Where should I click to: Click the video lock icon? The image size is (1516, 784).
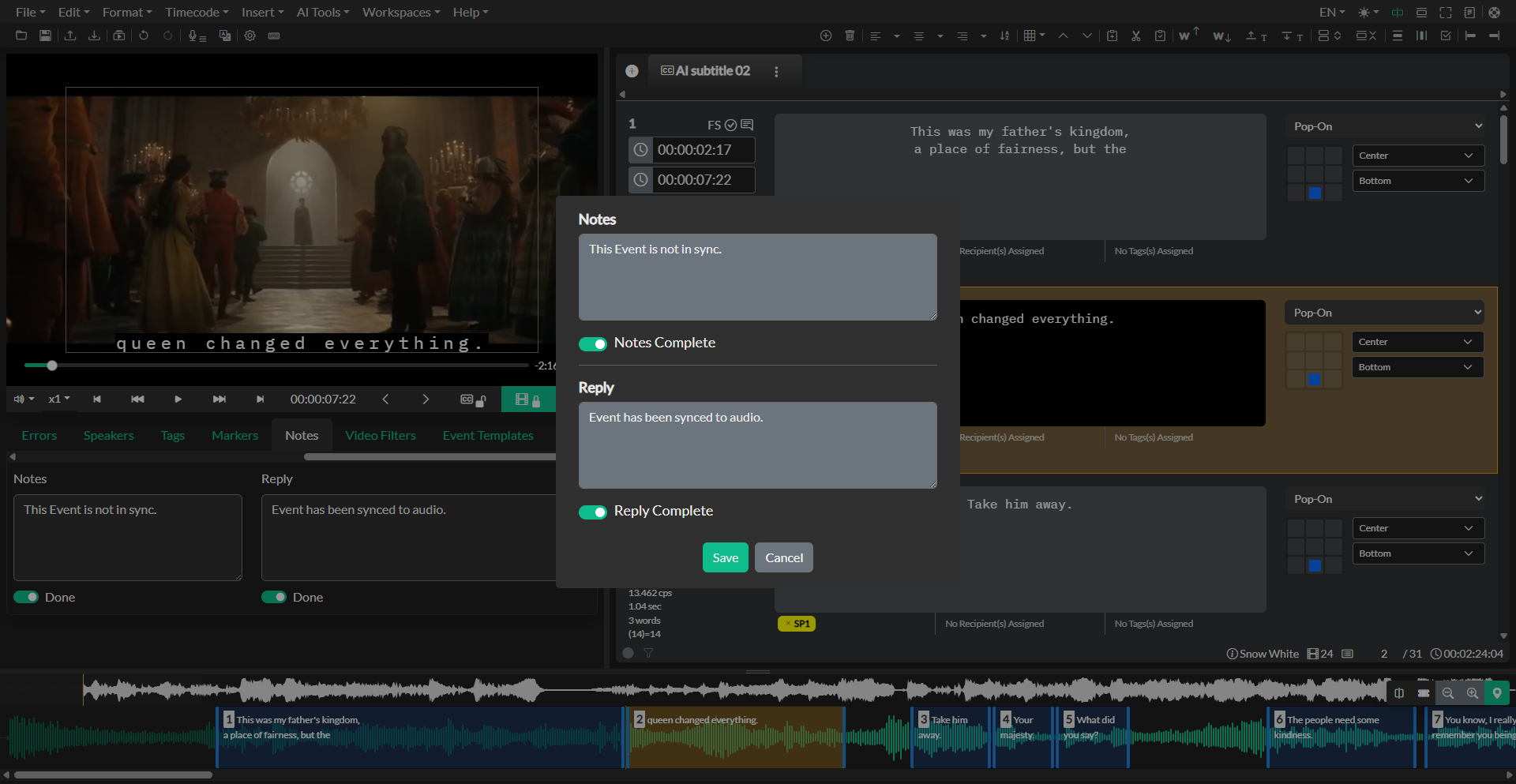pyautogui.click(x=527, y=400)
